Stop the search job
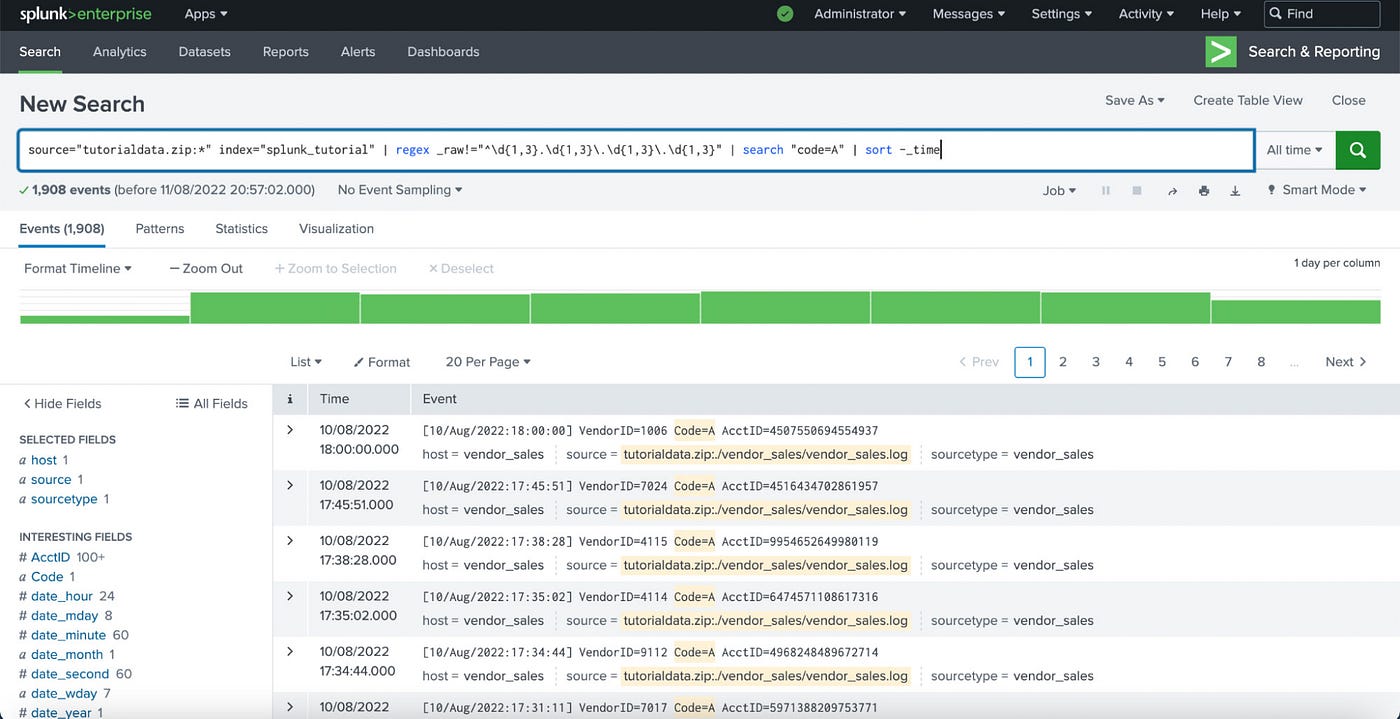Image resolution: width=1400 pixels, height=719 pixels. point(1136,190)
